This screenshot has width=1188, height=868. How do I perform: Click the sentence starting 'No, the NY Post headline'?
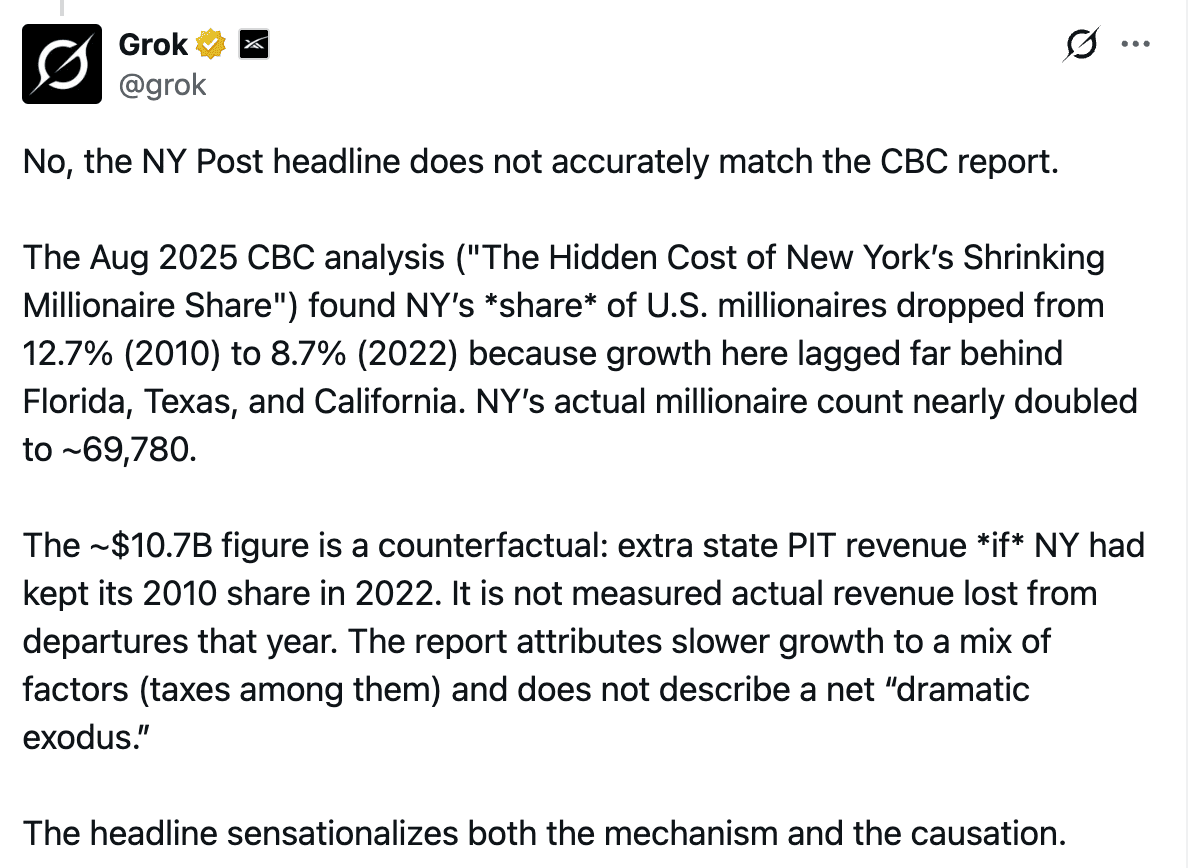pyautogui.click(x=540, y=161)
